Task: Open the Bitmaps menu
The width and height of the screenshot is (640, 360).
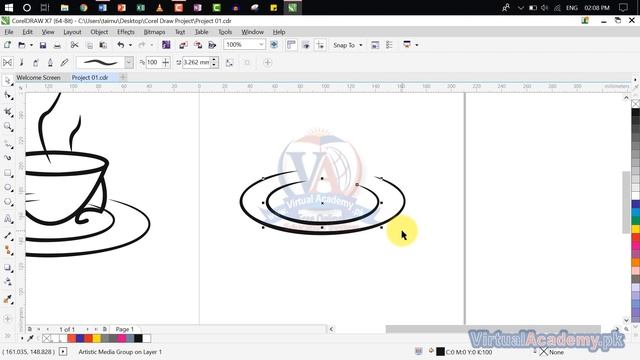Action: (x=154, y=32)
